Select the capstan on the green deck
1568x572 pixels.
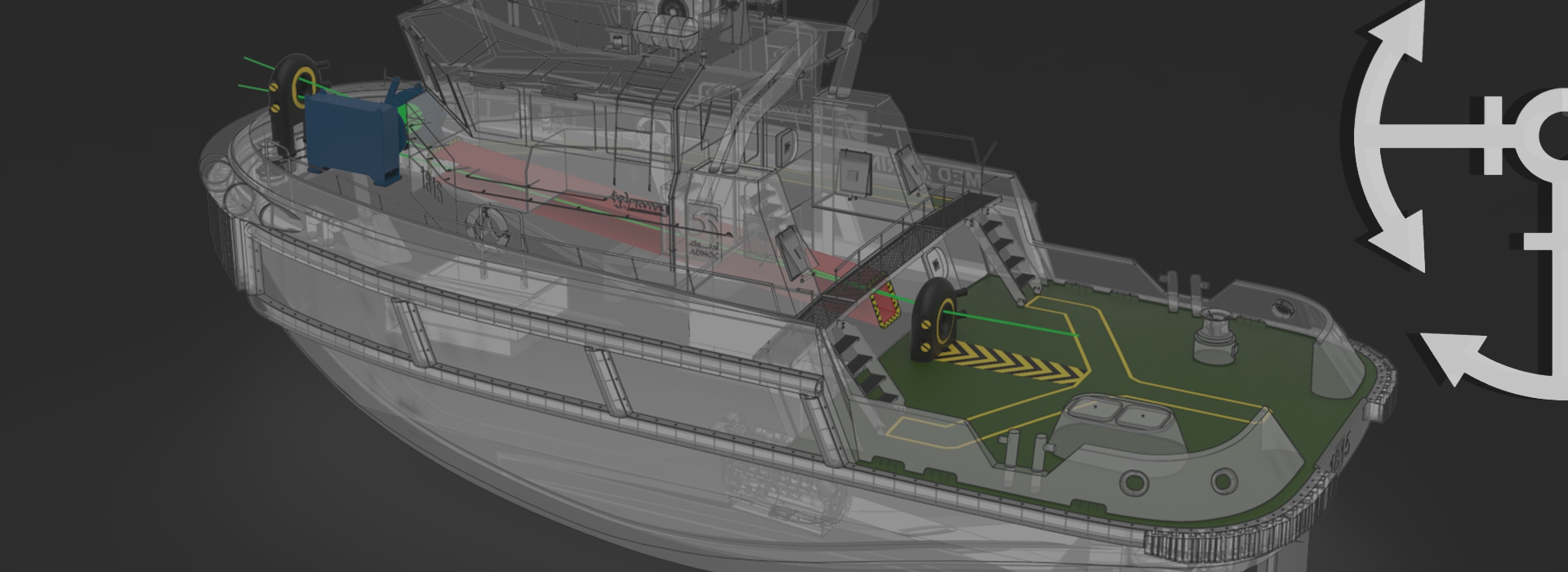[x=1213, y=339]
